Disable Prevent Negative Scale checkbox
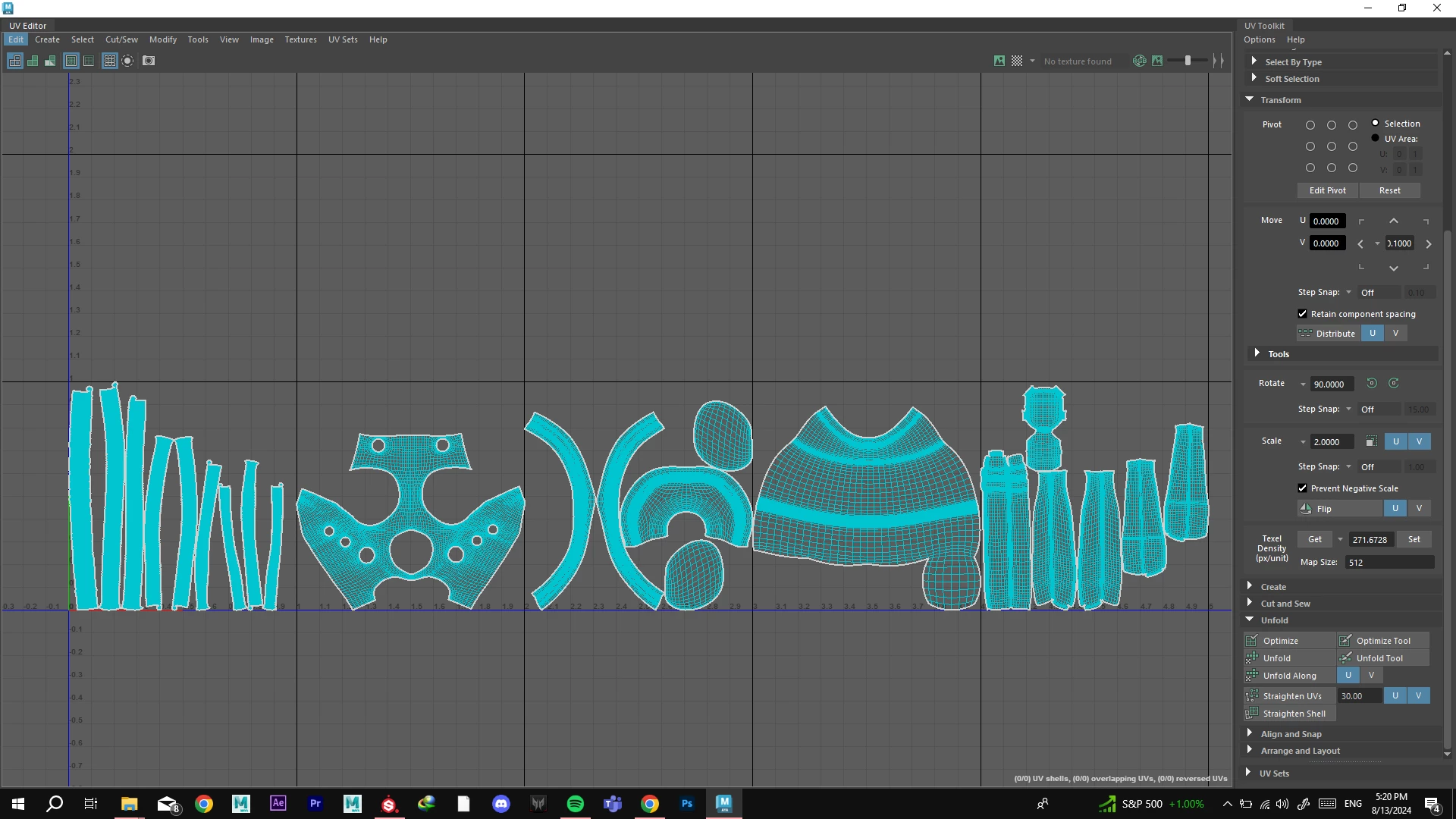The width and height of the screenshot is (1456, 819). (1303, 488)
